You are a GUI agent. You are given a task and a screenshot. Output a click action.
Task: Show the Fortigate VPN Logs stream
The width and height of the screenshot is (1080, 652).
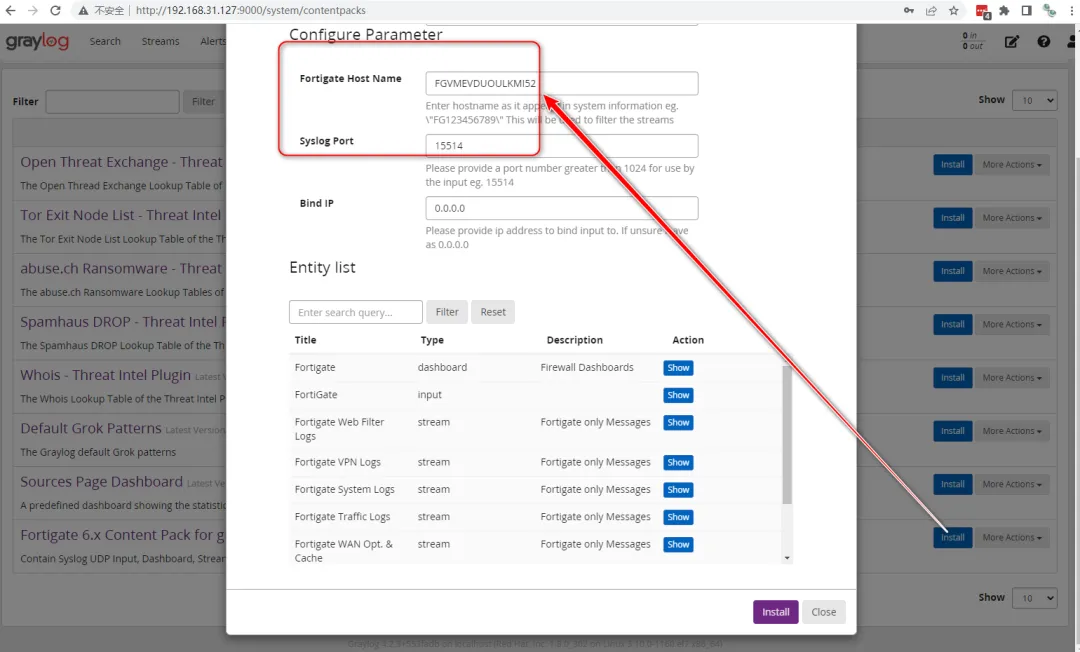pyautogui.click(x=678, y=463)
